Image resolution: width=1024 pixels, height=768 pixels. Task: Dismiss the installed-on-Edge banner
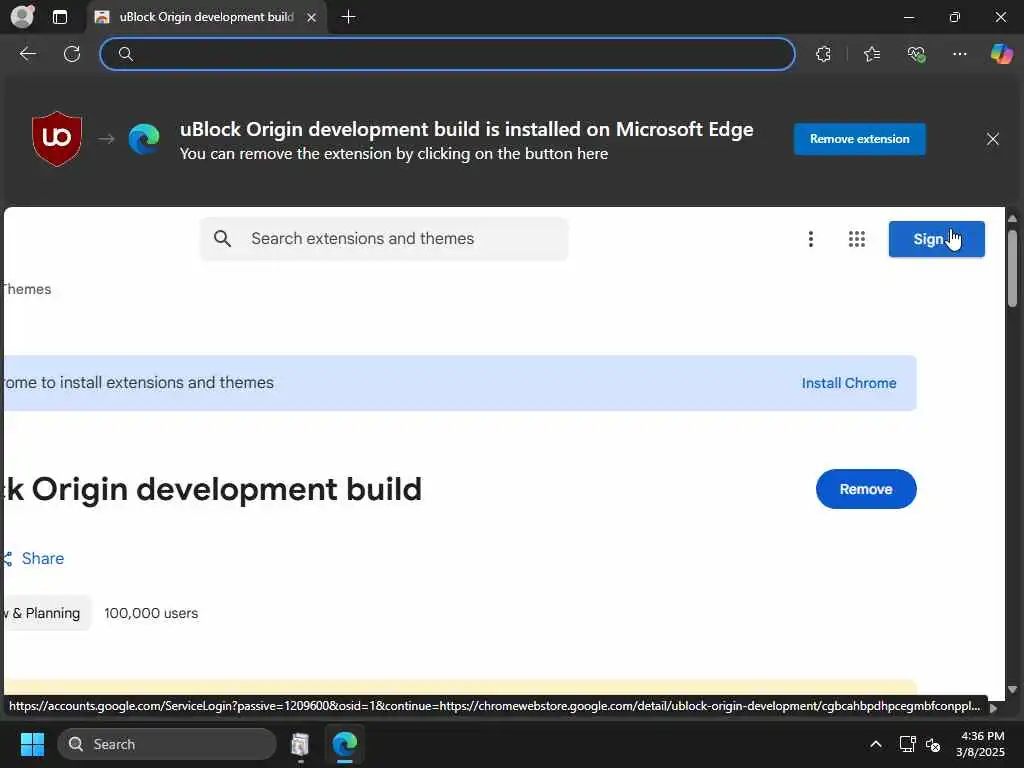(993, 139)
